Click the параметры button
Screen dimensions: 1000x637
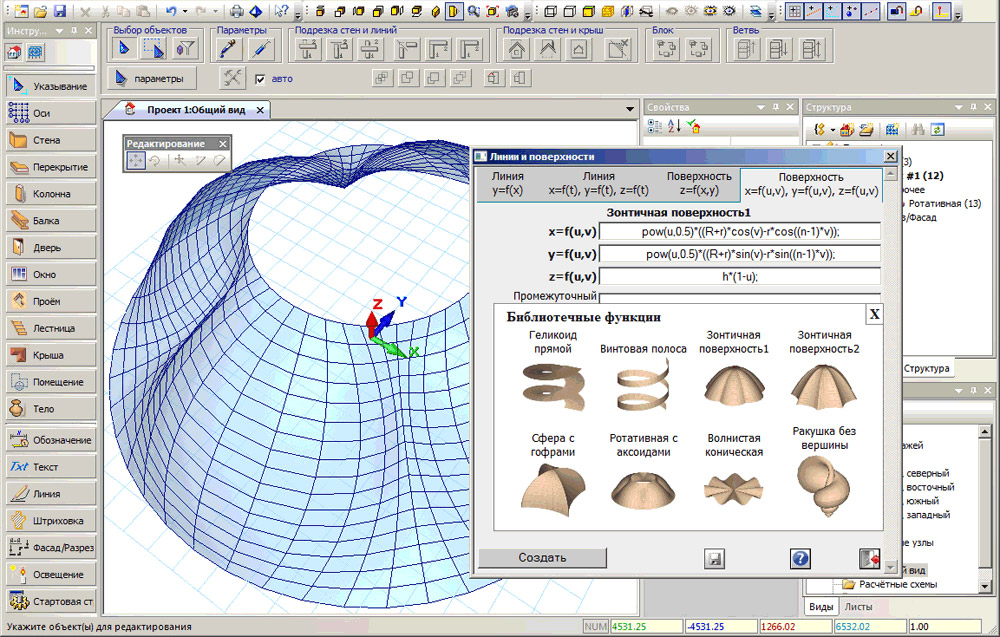[x=152, y=78]
